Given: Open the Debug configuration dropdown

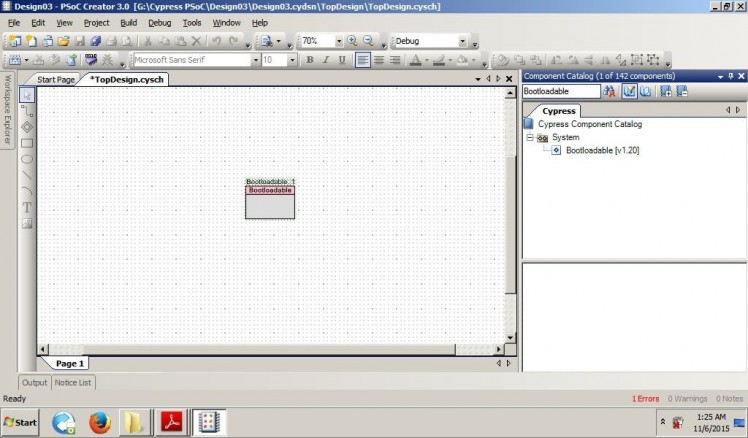Looking at the screenshot, I should 462,42.
